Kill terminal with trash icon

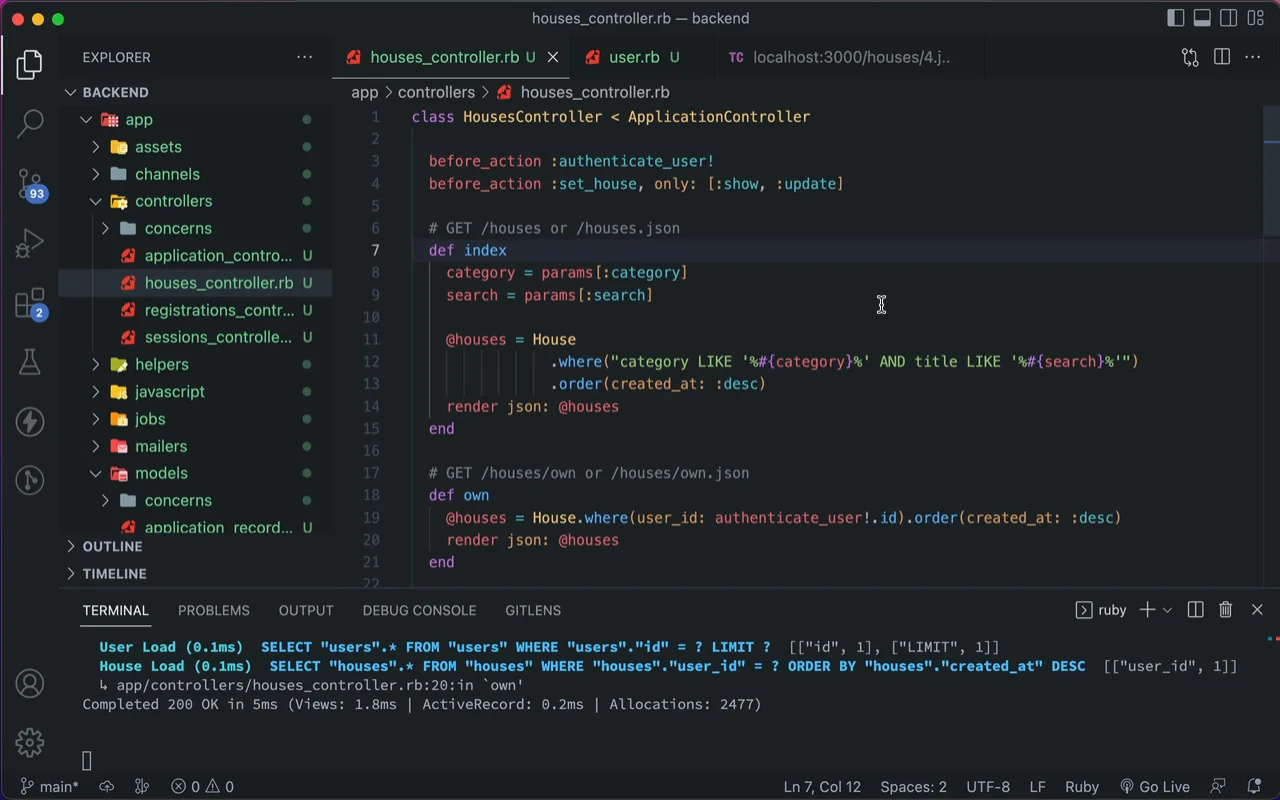click(x=1226, y=610)
